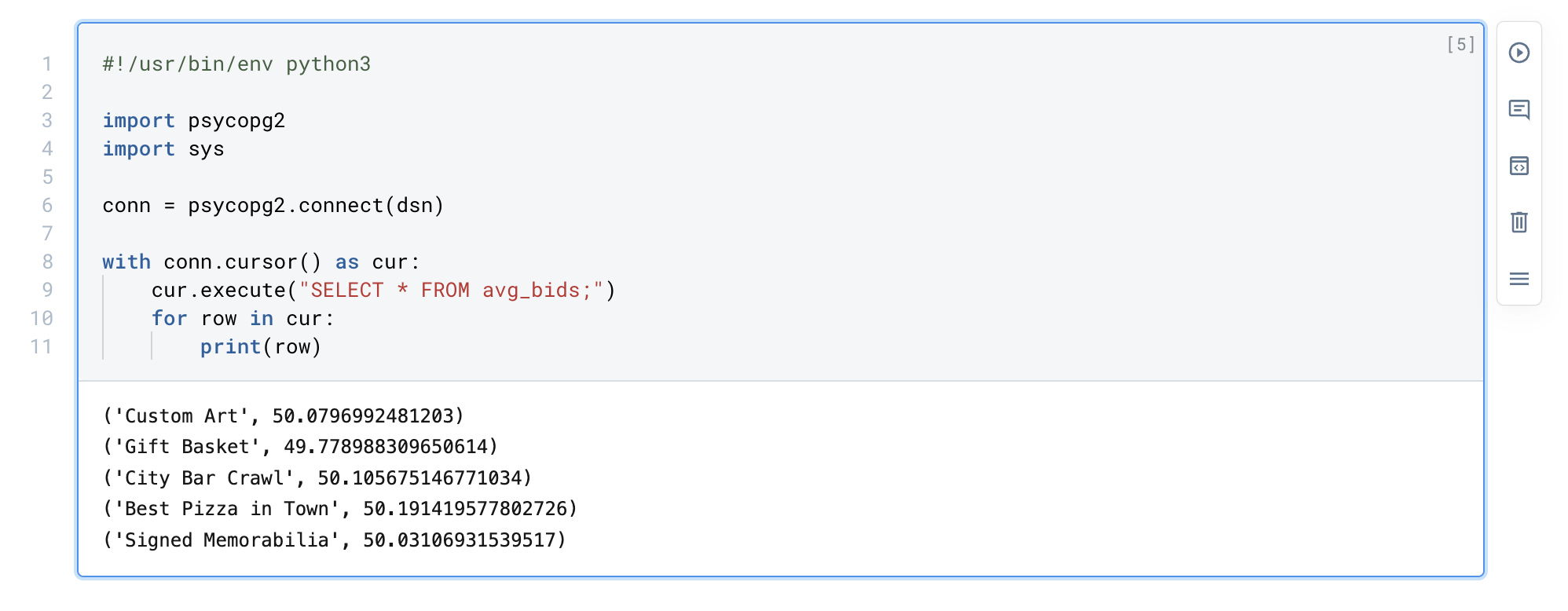Click the 'Custom Art' output row
Image resolution: width=1568 pixels, height=611 pixels.
click(x=283, y=415)
